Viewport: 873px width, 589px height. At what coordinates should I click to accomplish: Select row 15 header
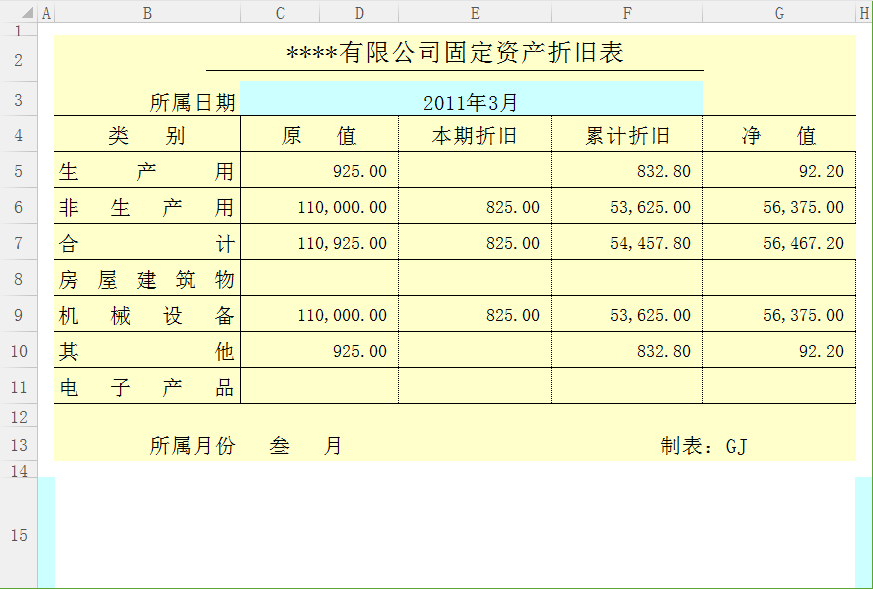19,535
